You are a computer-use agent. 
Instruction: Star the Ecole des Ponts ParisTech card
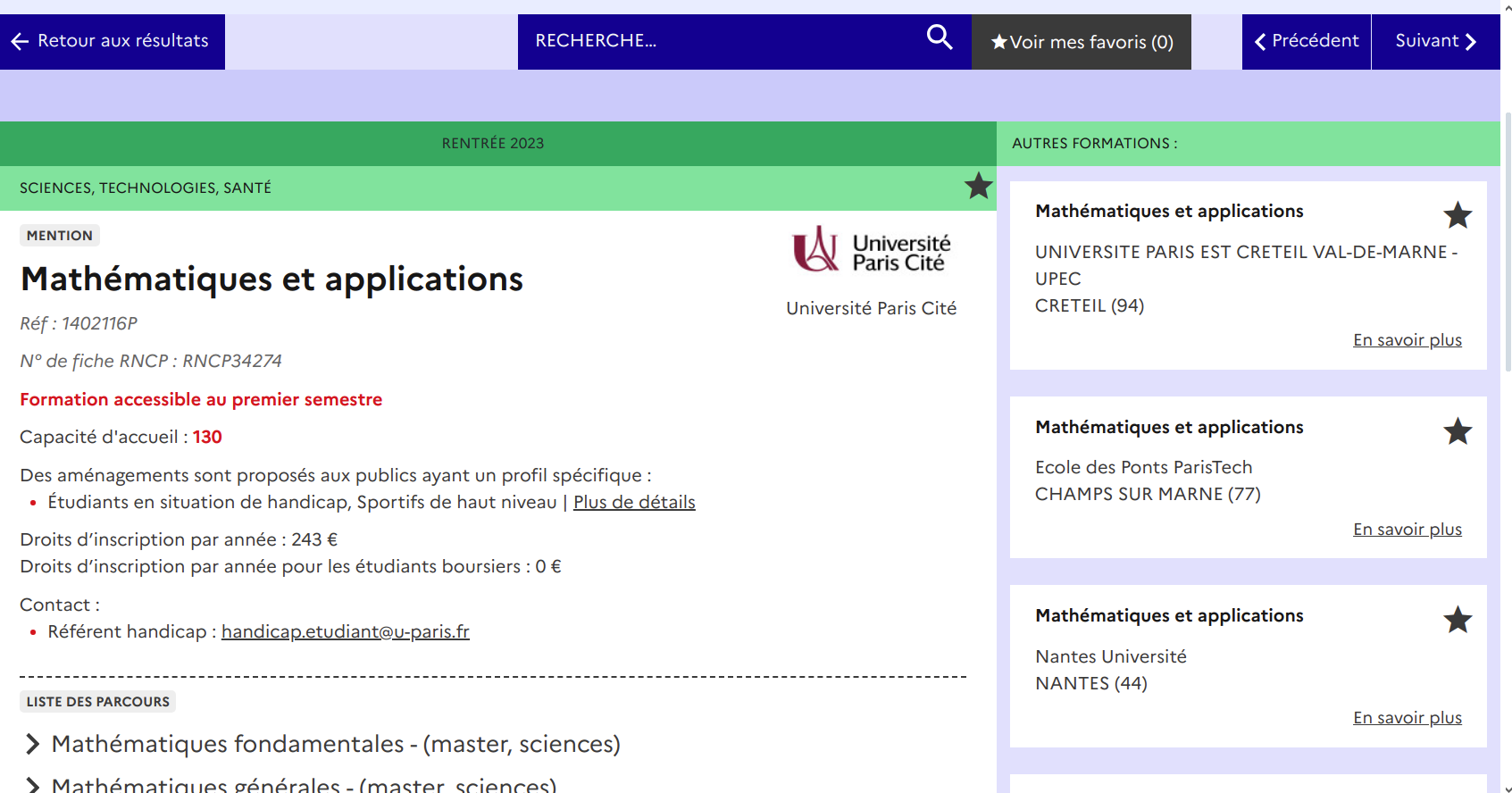[1458, 430]
